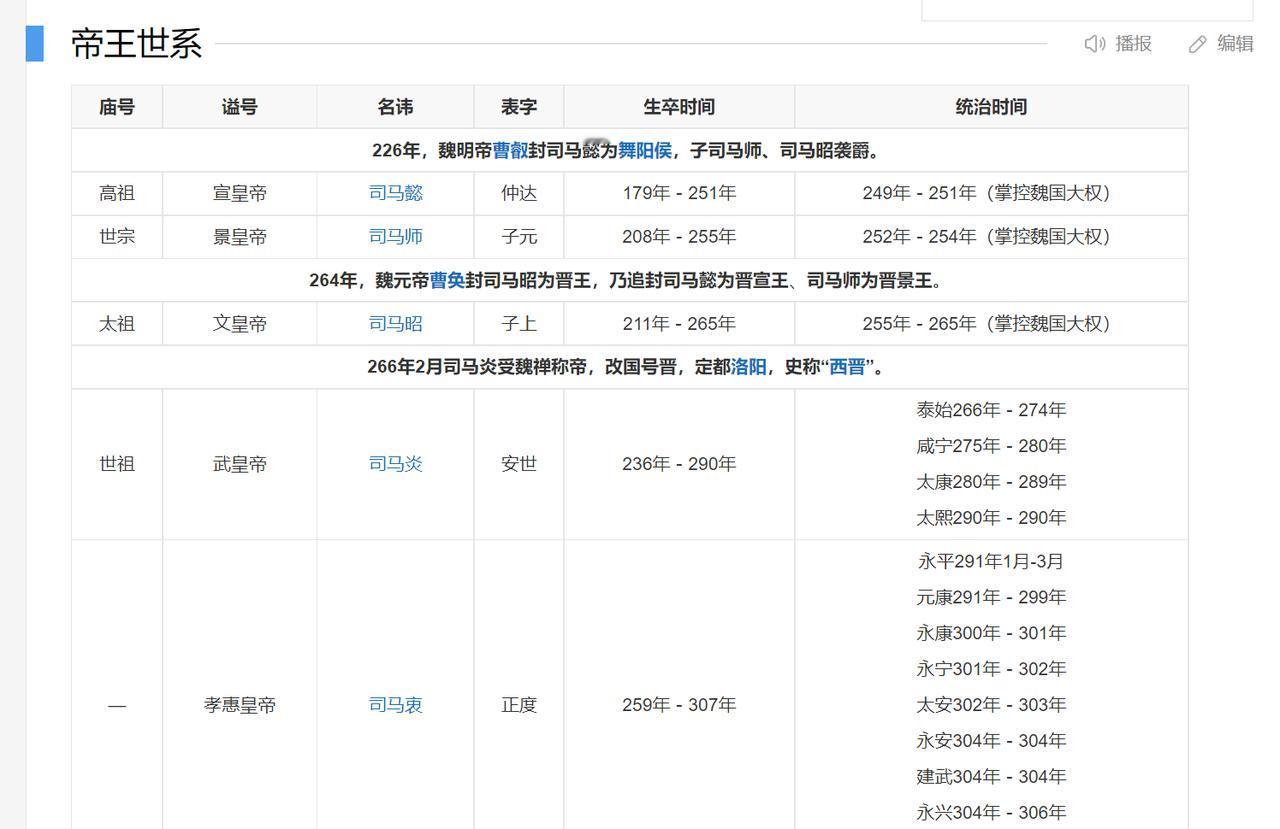Click the 文皇帝 cell
The image size is (1280, 829).
(x=240, y=324)
